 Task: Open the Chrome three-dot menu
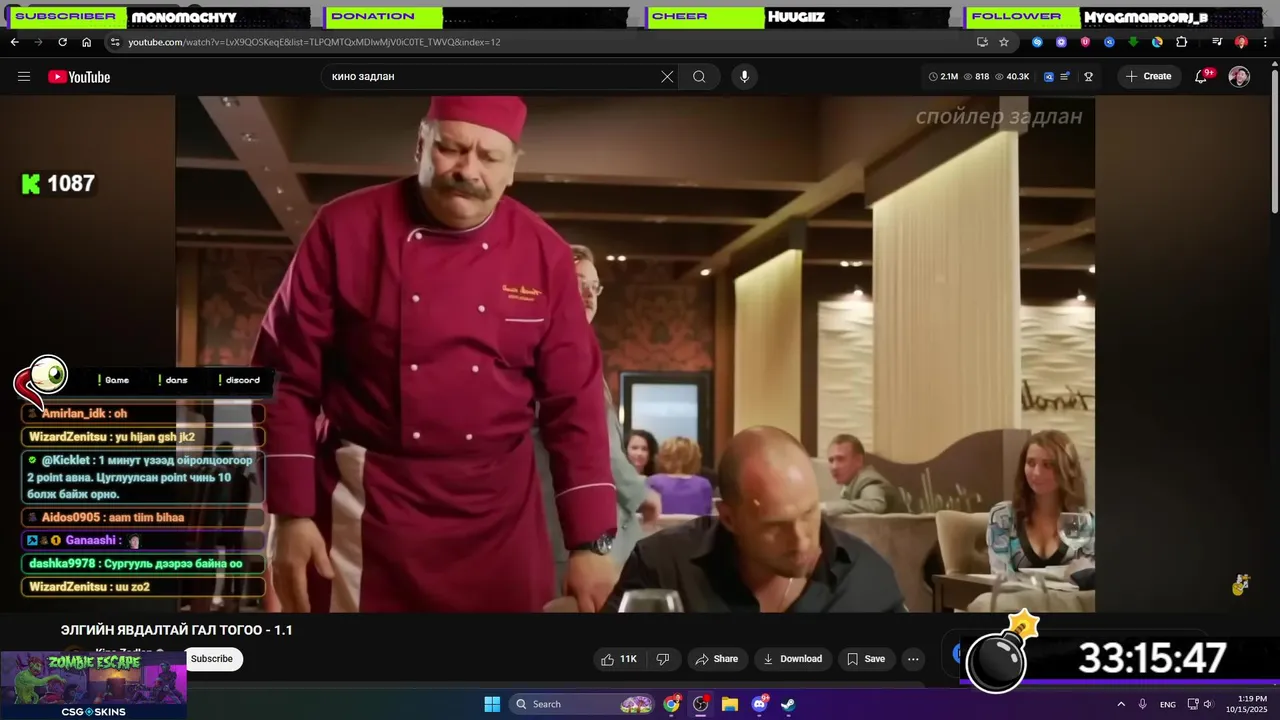coord(1265,42)
